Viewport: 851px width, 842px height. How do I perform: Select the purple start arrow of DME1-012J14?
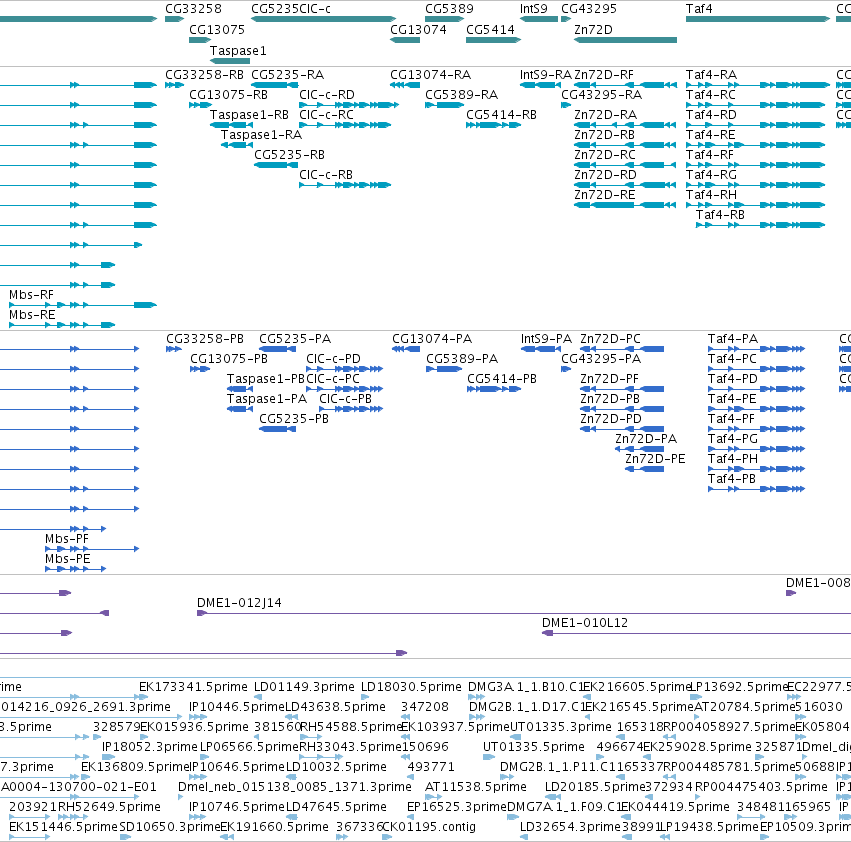point(201,613)
